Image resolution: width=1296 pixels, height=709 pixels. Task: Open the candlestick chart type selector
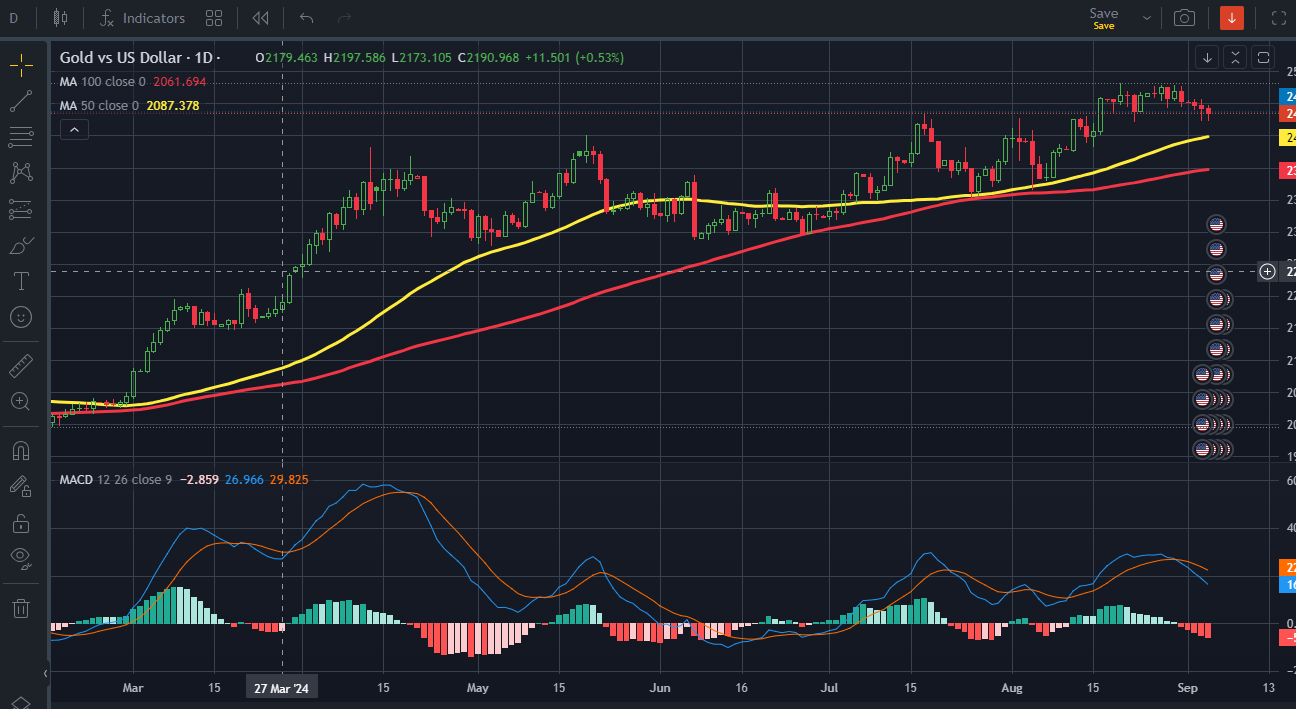[x=57, y=17]
